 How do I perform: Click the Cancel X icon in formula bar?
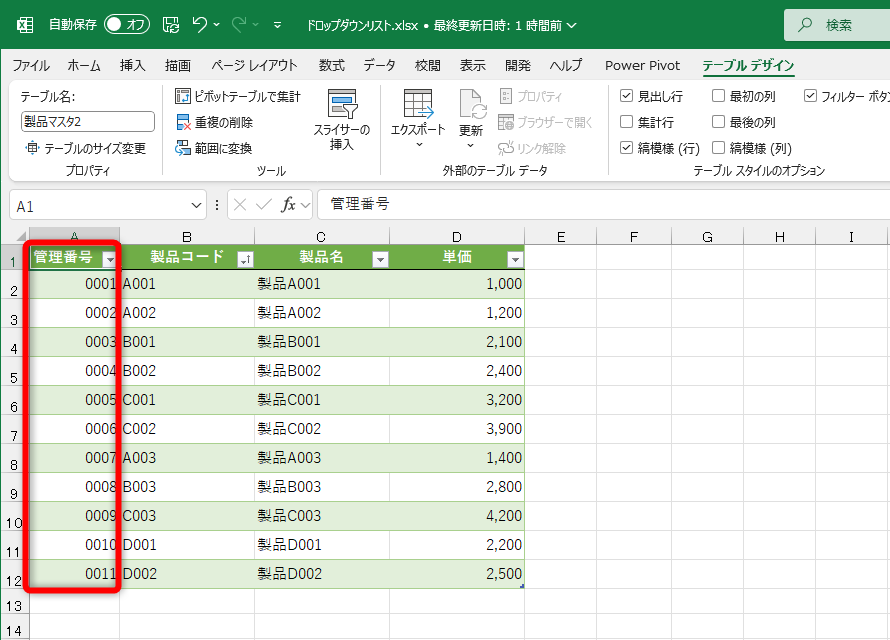tap(240, 205)
